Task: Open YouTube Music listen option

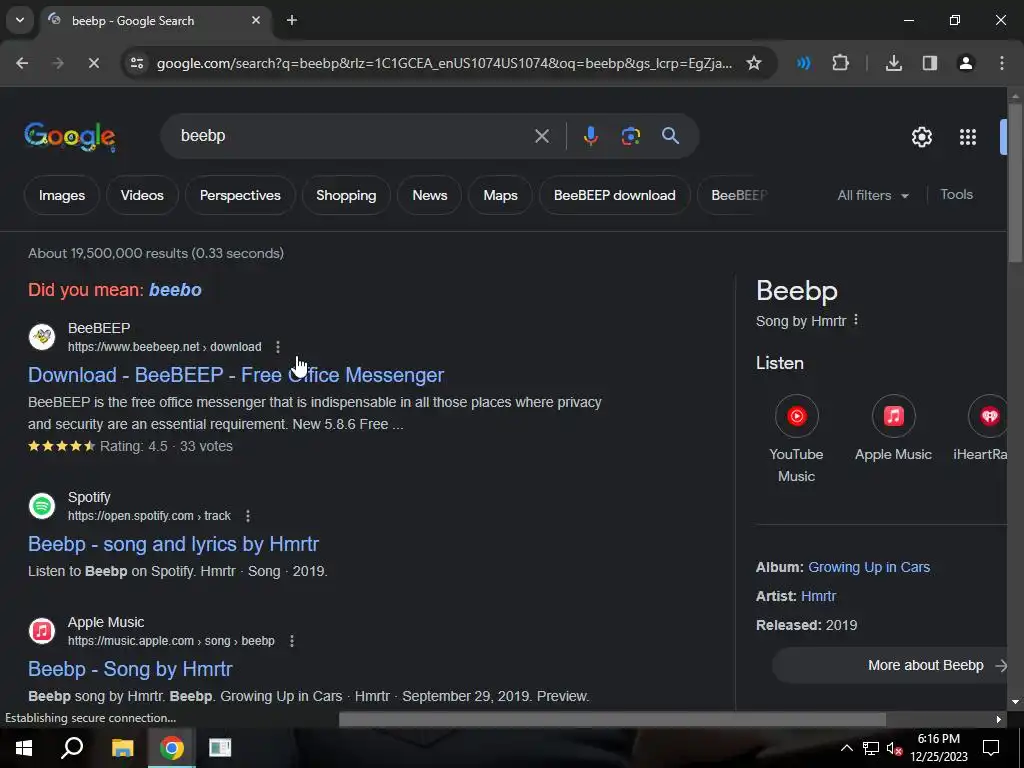Action: click(x=796, y=440)
